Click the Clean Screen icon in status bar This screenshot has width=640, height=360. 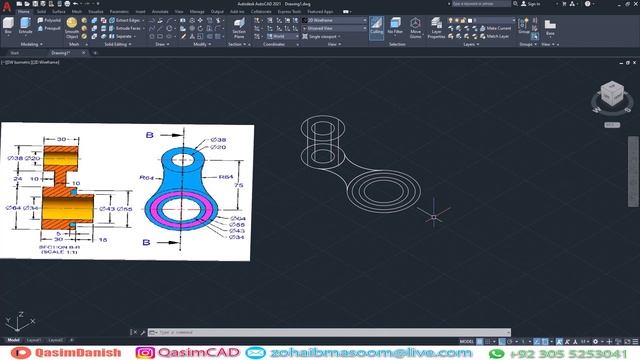tap(627, 342)
